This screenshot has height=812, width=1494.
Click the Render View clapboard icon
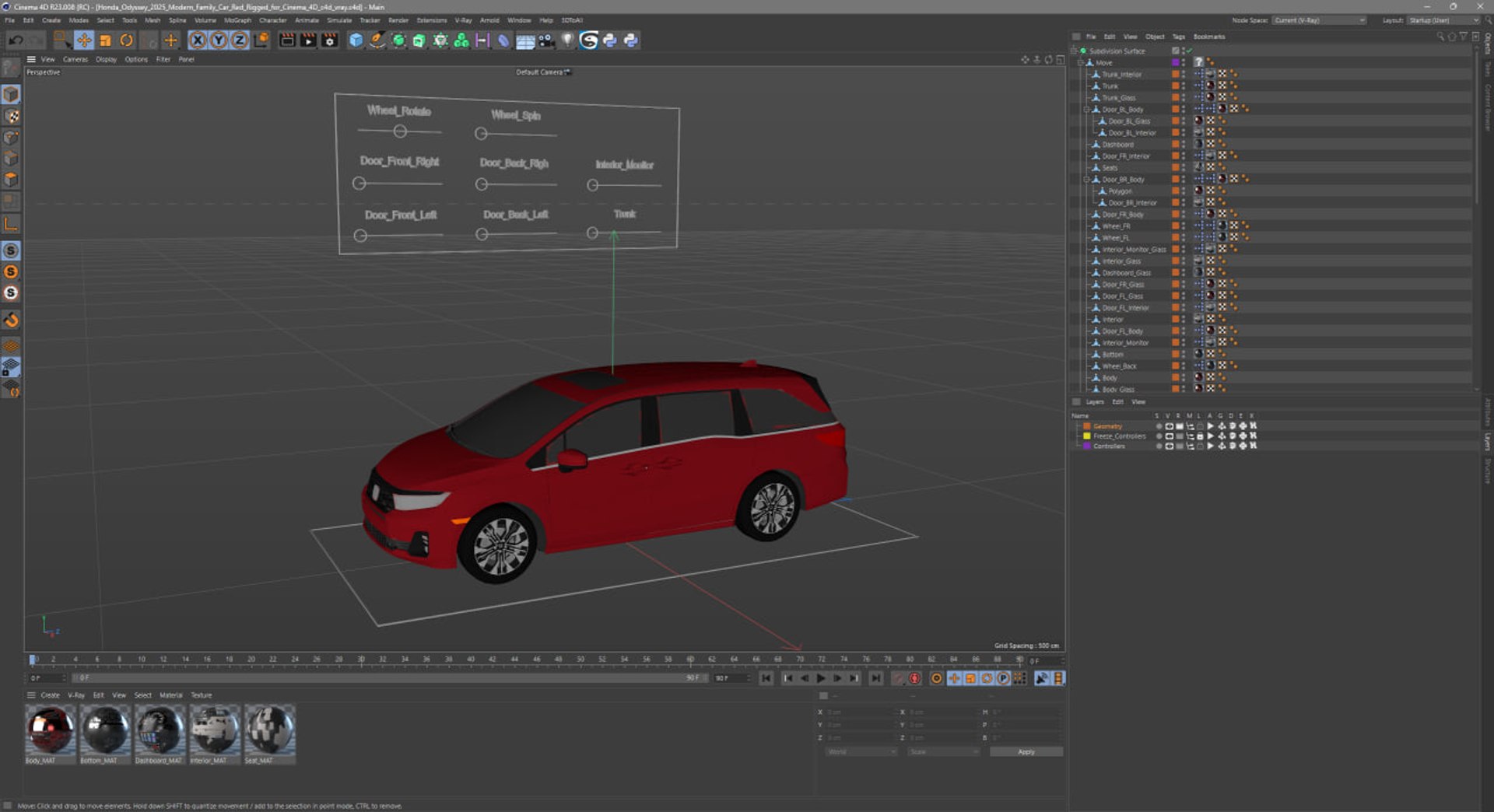[x=287, y=40]
